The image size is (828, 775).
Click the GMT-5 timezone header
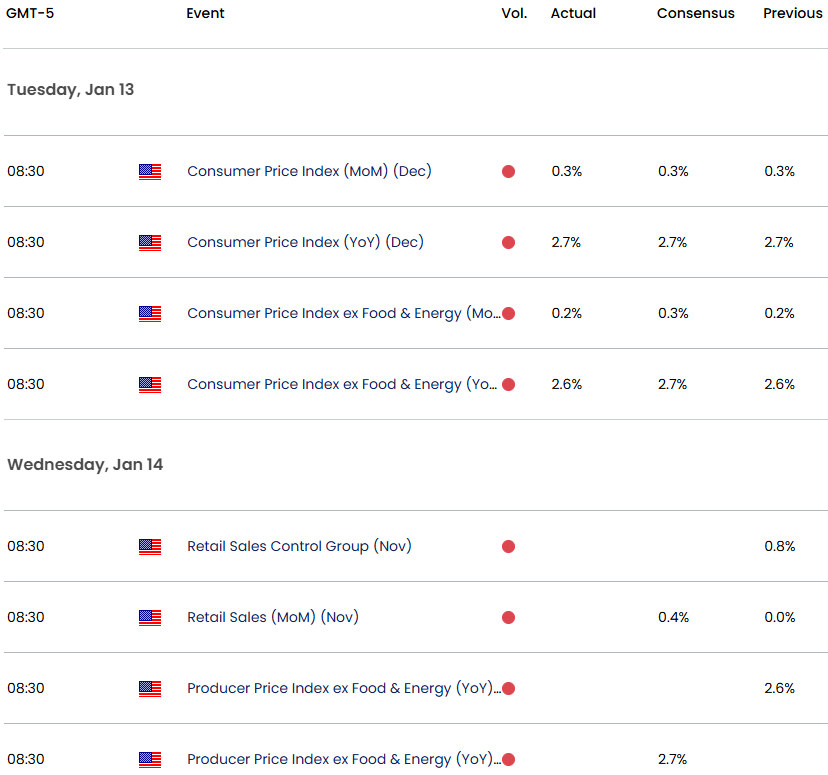point(30,13)
